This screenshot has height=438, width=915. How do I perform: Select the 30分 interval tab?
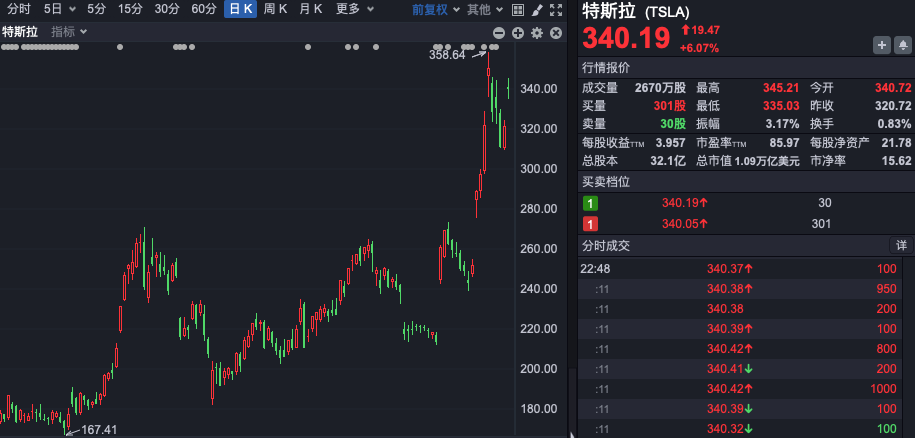click(x=167, y=9)
